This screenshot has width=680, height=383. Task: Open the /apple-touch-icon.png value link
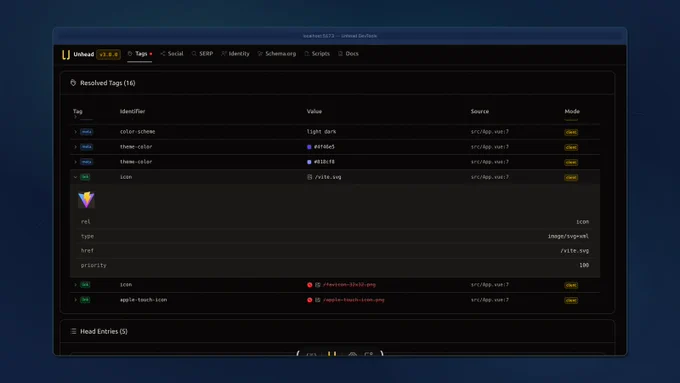pyautogui.click(x=354, y=300)
